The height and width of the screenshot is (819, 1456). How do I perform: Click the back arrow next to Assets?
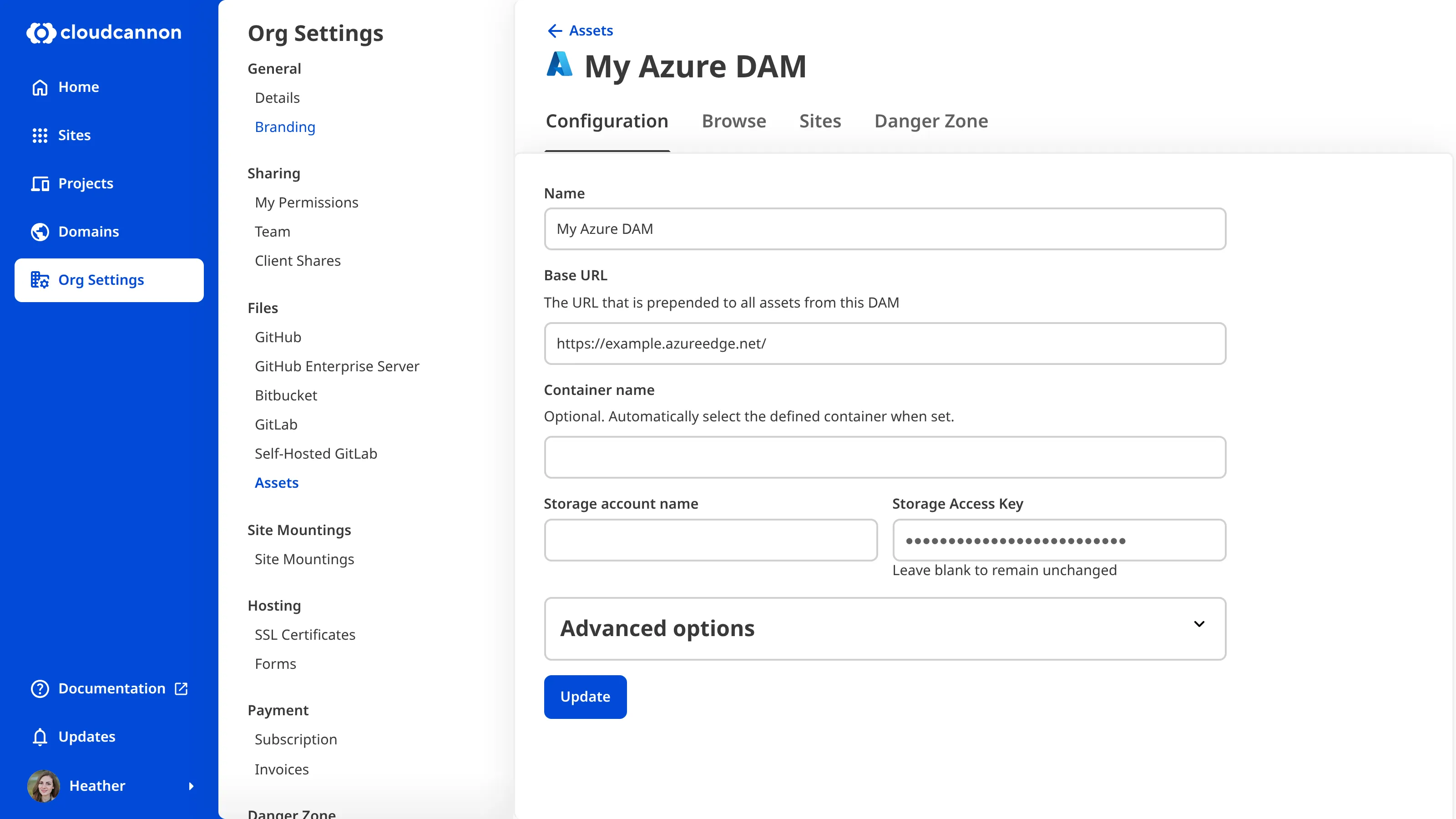coord(555,30)
